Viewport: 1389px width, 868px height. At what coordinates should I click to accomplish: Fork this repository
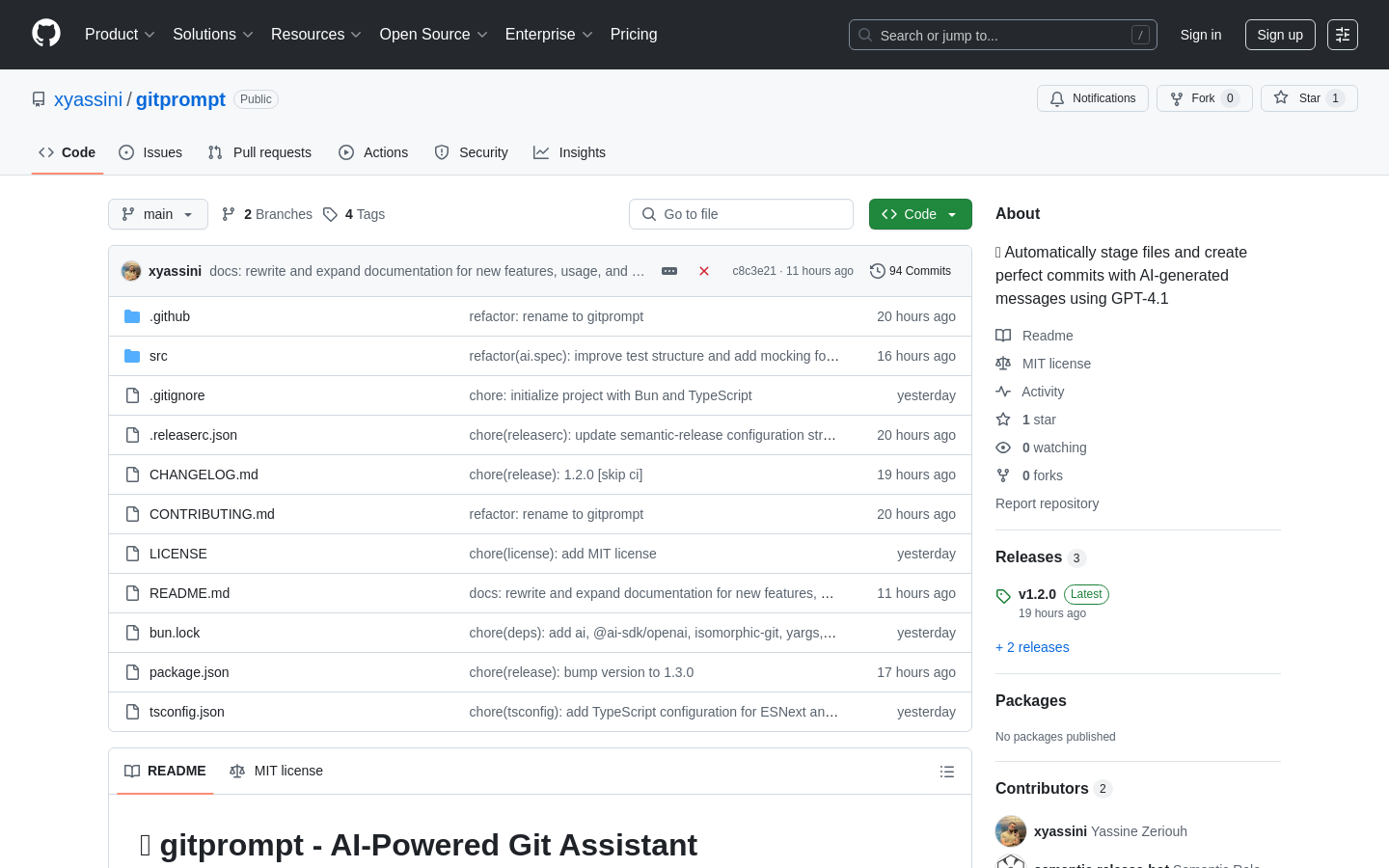click(1204, 98)
